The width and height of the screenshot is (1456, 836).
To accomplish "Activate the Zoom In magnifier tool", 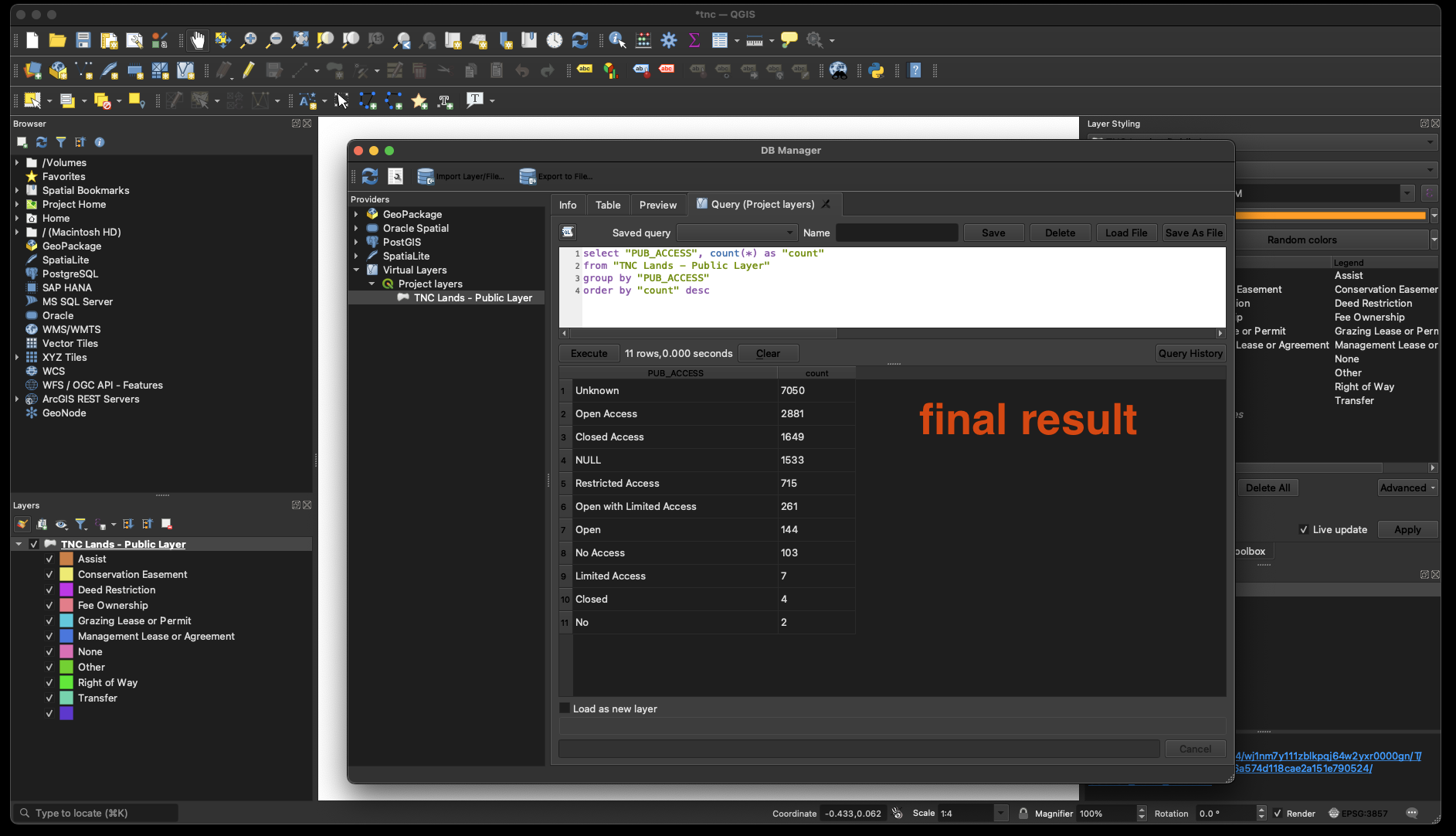I will click(249, 40).
